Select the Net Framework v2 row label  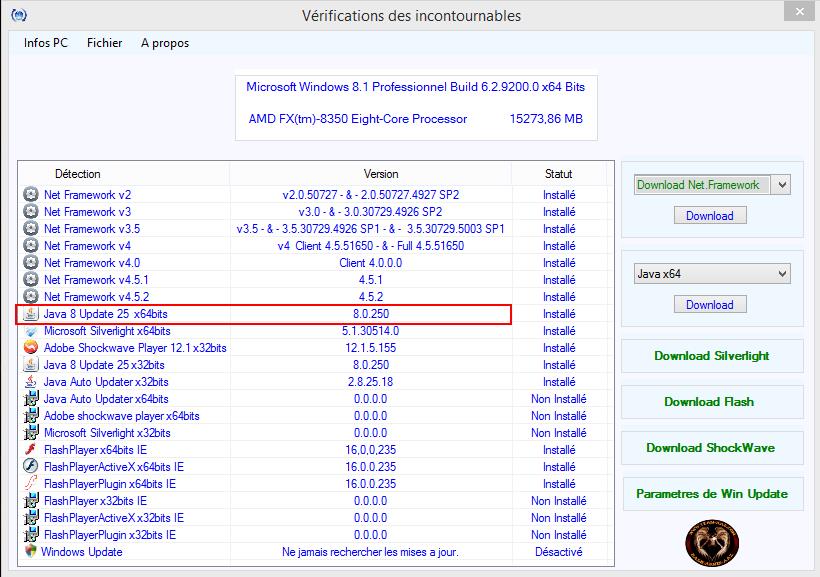click(x=87, y=195)
